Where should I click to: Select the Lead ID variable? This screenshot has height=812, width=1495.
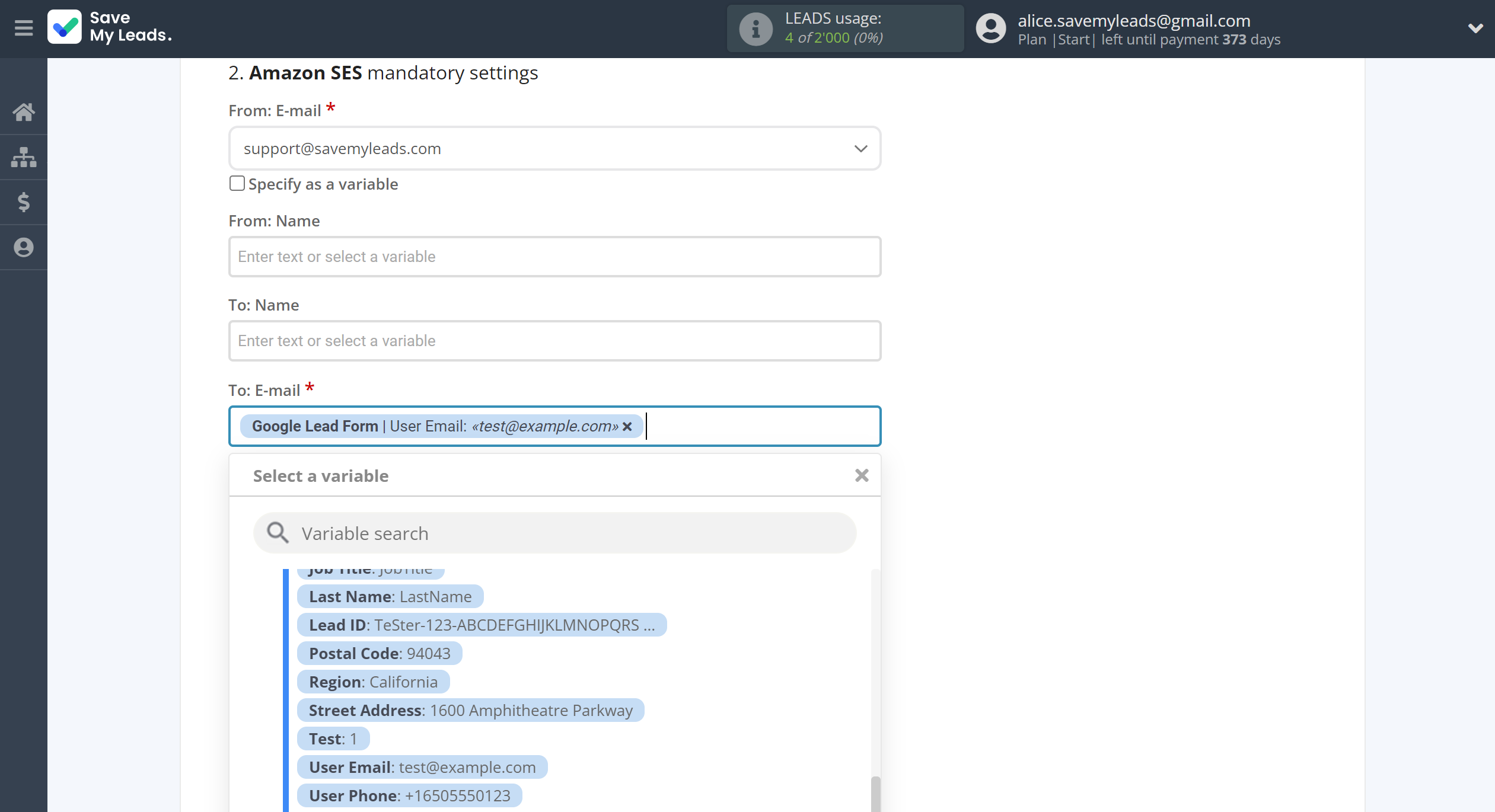tap(482, 625)
